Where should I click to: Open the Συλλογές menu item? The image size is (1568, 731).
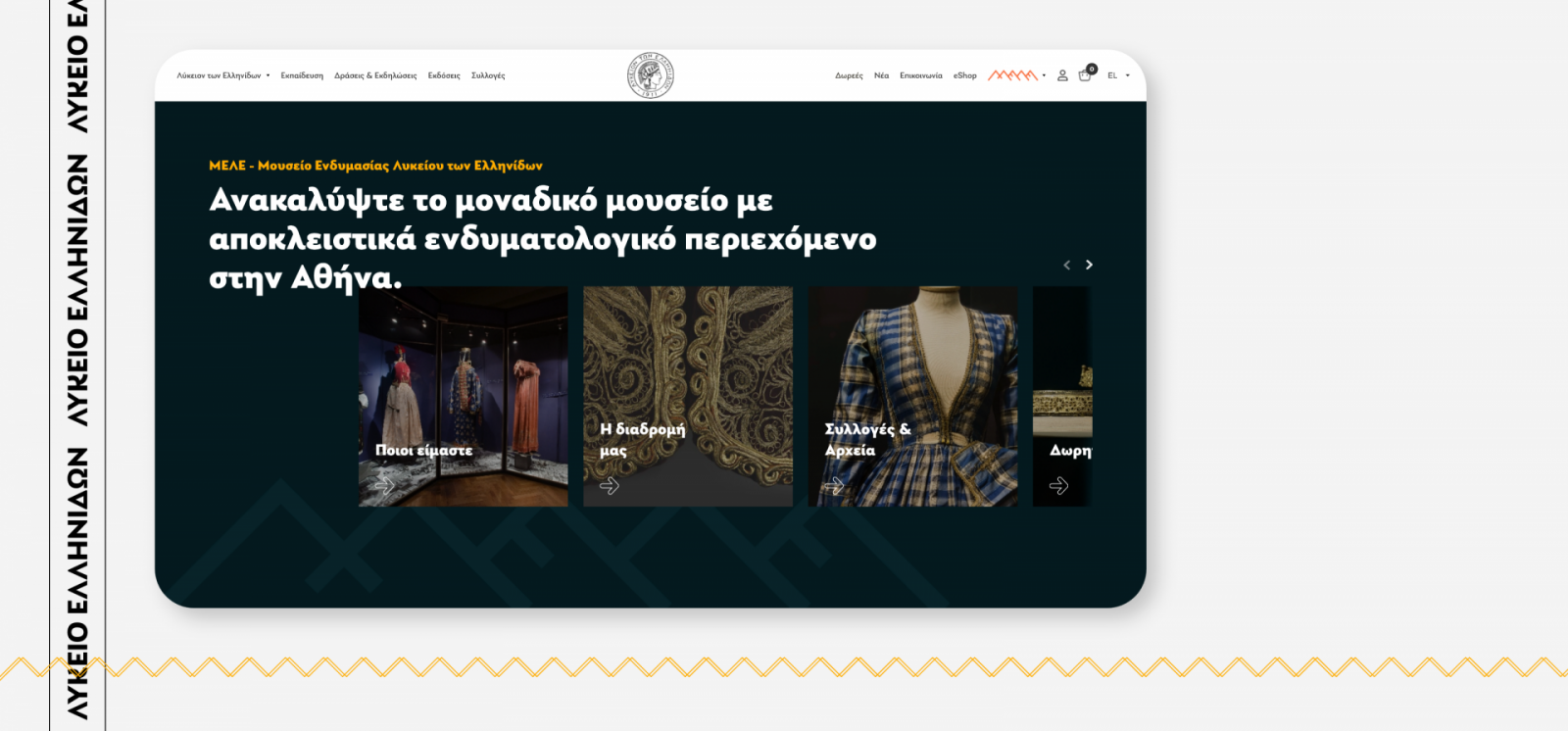coord(488,75)
